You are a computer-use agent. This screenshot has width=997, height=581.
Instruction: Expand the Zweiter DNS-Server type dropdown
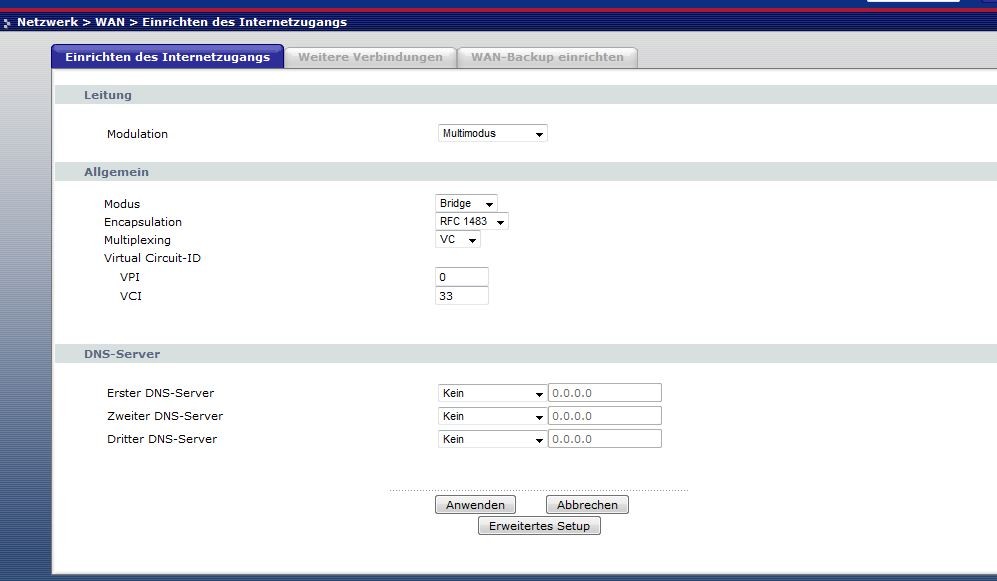tap(492, 416)
